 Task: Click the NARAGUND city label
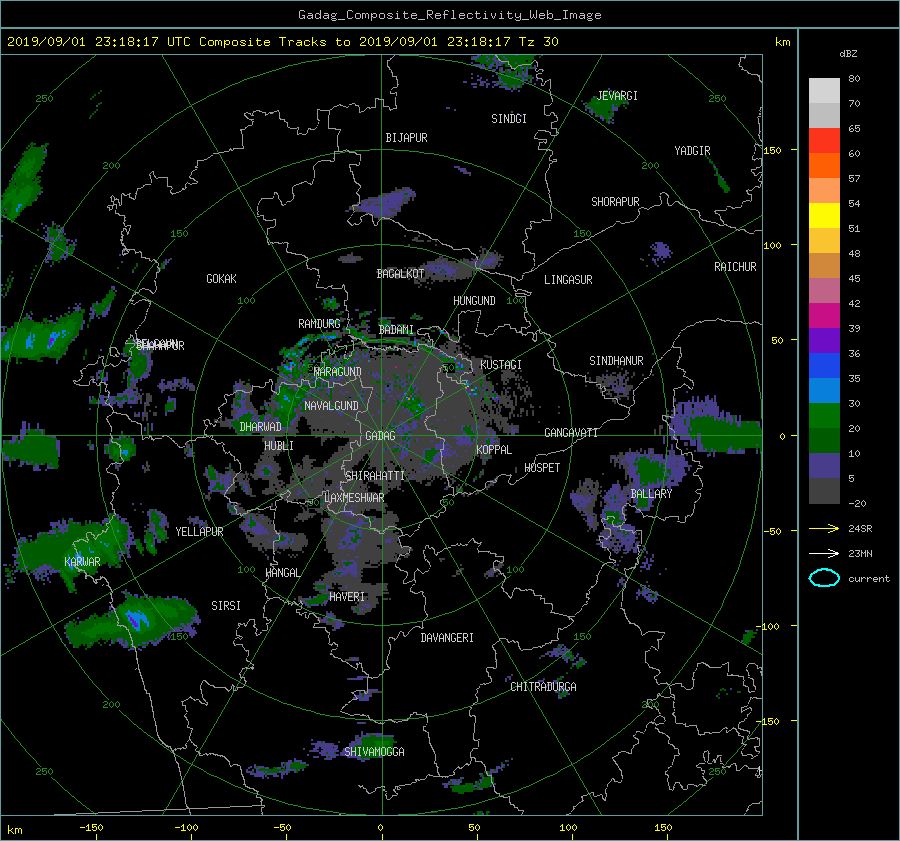coord(338,372)
